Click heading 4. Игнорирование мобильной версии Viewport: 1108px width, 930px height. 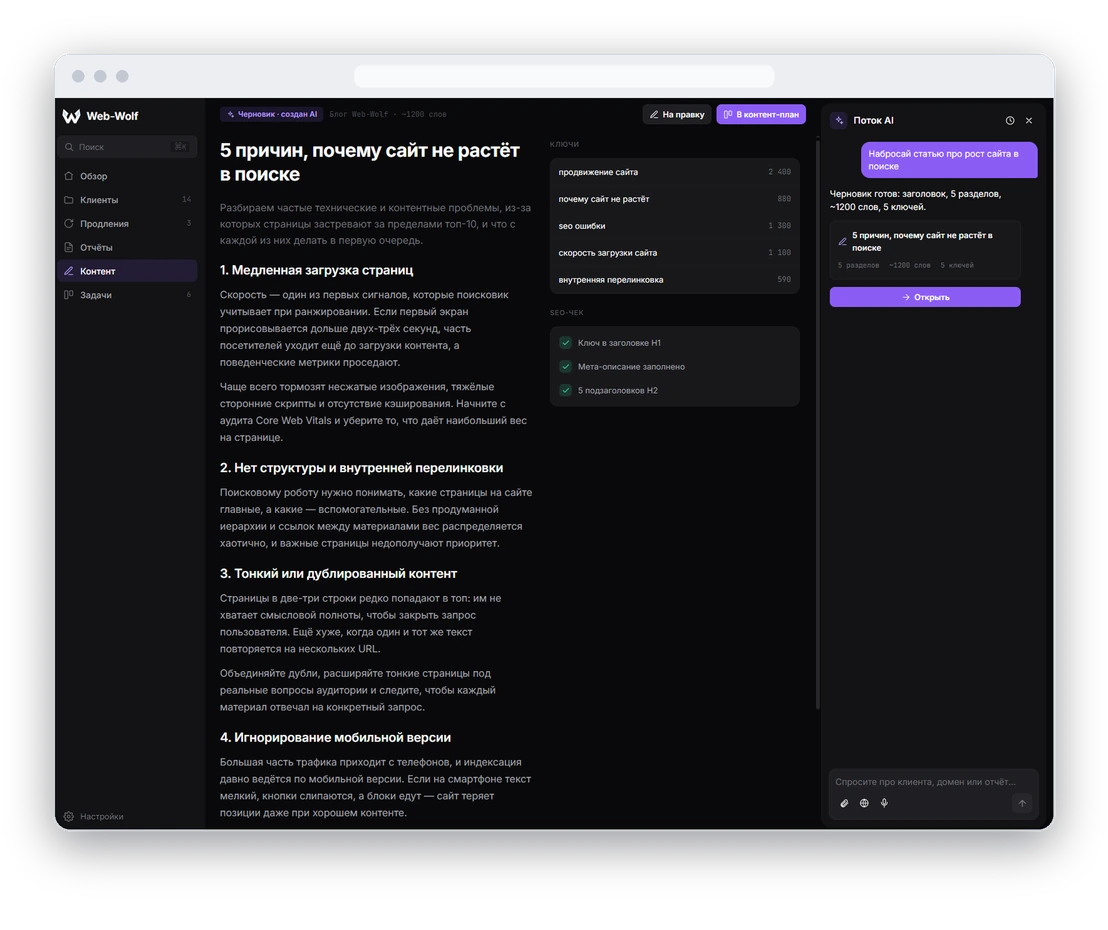pyautogui.click(x=335, y=737)
